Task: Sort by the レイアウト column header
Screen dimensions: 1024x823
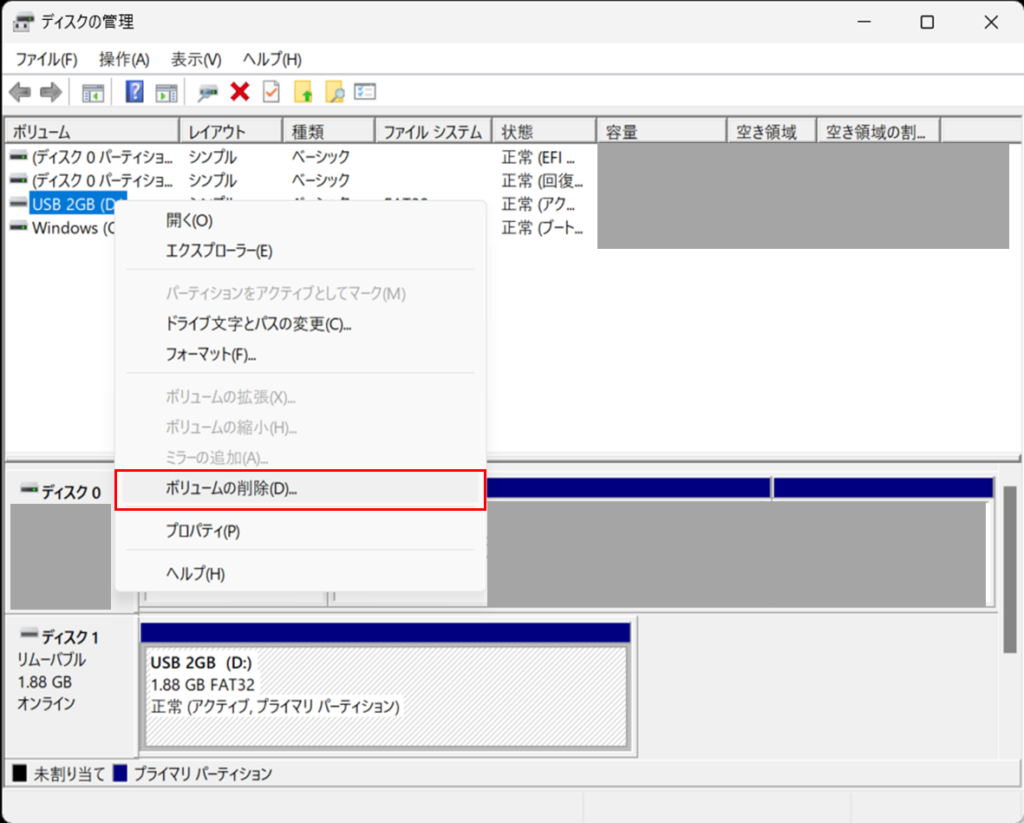Action: [x=231, y=131]
